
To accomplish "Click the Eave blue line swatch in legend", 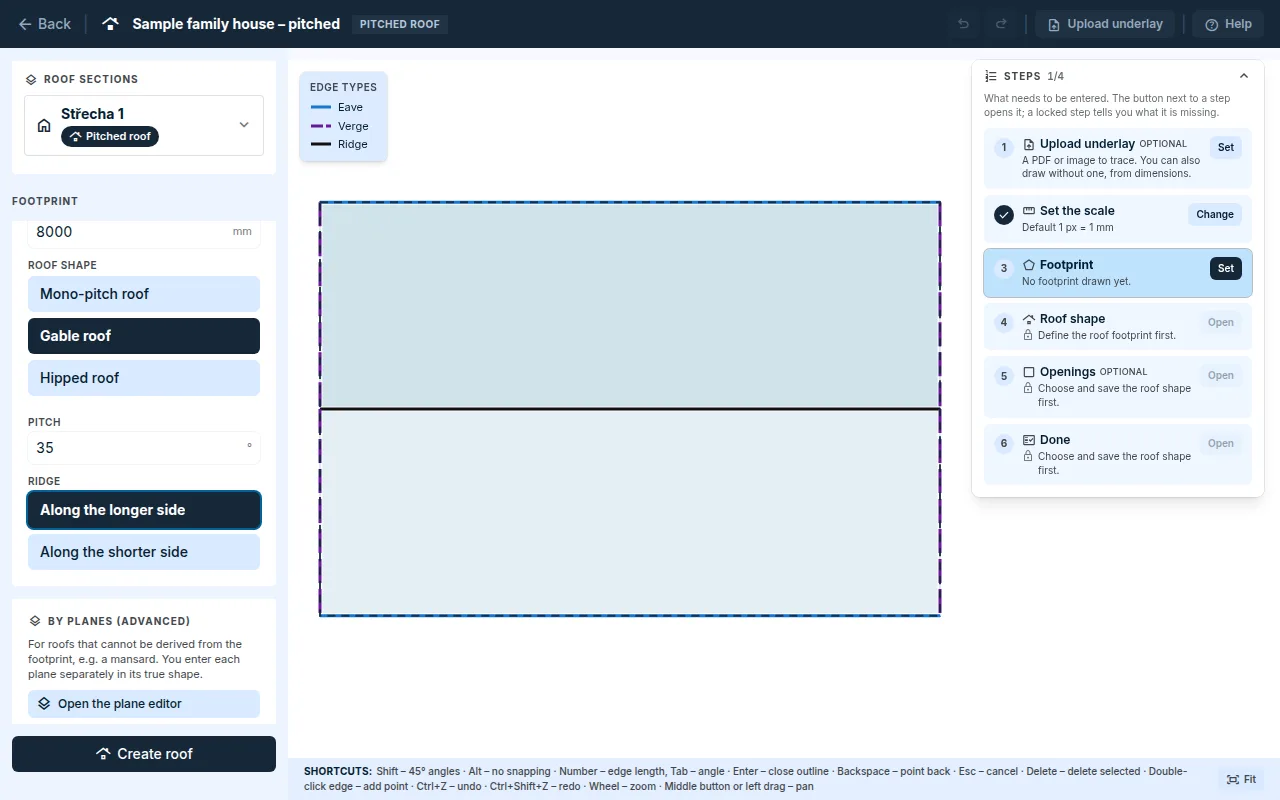I will (x=320, y=107).
